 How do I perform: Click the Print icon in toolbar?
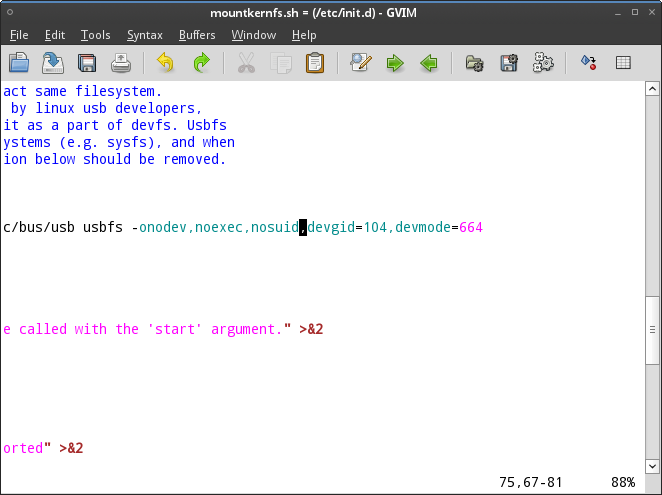coord(121,63)
